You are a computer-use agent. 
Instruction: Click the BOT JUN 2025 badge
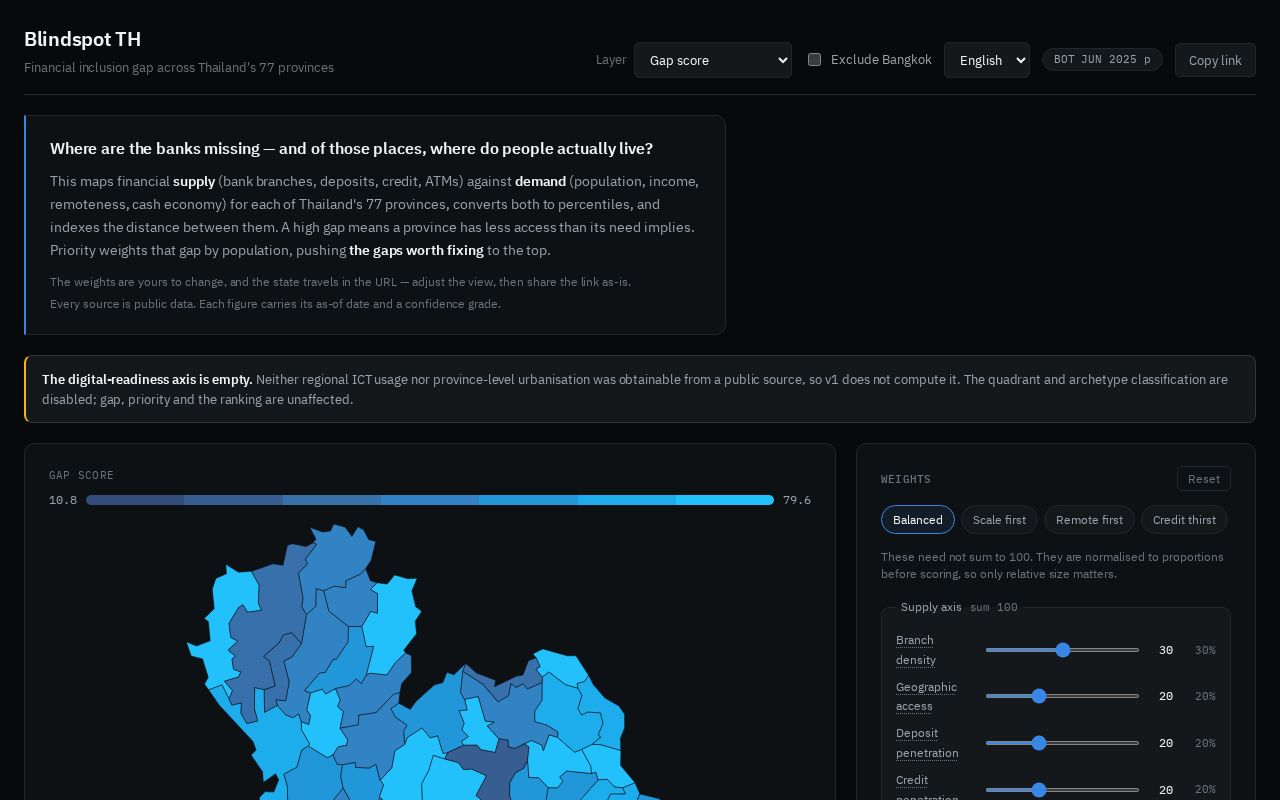1102,60
